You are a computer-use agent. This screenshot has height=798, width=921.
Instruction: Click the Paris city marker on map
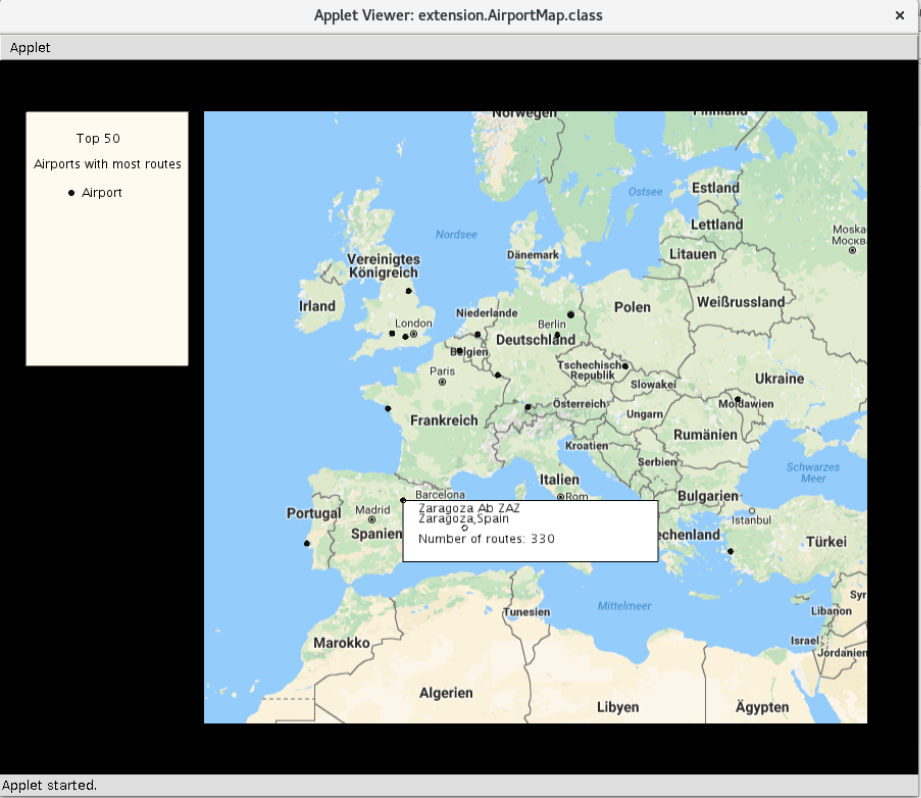pos(442,382)
